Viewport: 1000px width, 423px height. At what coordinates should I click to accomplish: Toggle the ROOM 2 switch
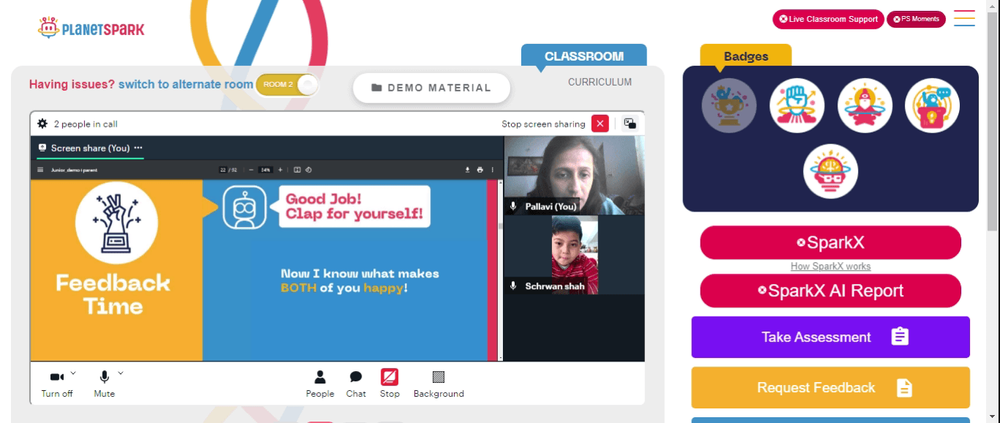coord(286,85)
